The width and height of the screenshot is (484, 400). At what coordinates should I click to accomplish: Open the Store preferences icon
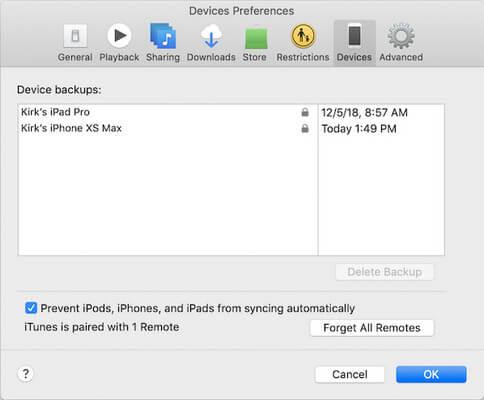pos(256,39)
